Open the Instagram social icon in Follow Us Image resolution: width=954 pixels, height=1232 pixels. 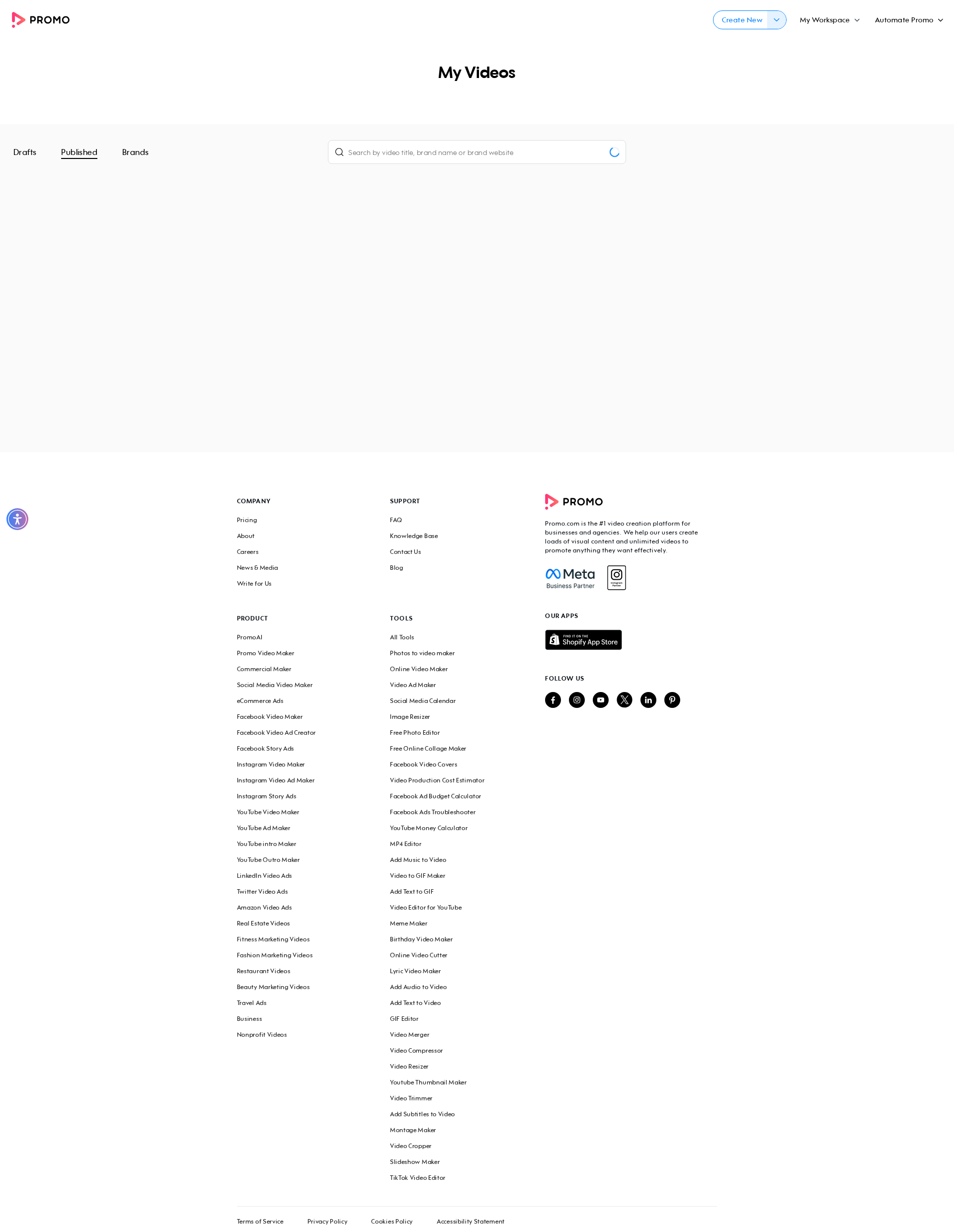[576, 700]
